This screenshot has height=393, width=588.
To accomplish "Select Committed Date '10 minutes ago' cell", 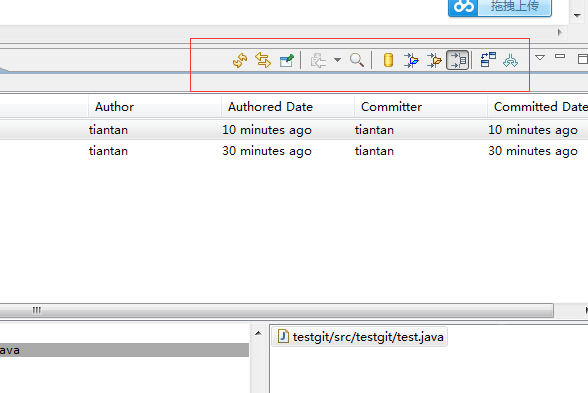I will click(533, 130).
